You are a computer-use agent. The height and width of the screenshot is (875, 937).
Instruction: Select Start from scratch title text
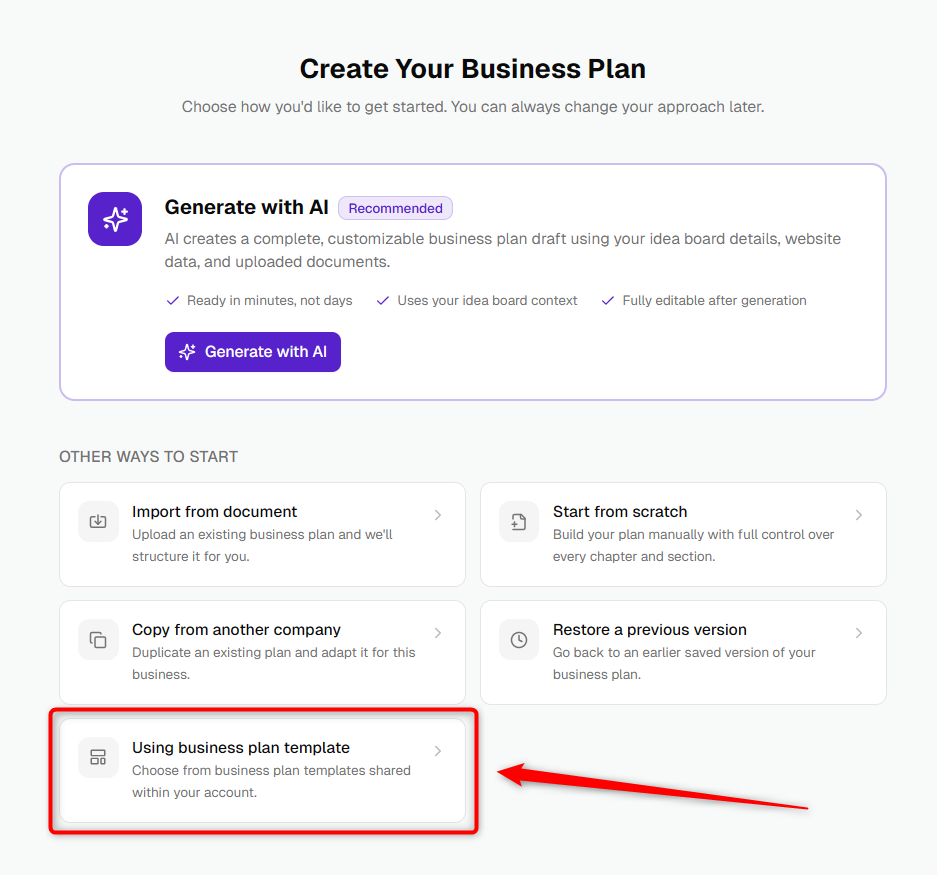[x=620, y=512]
